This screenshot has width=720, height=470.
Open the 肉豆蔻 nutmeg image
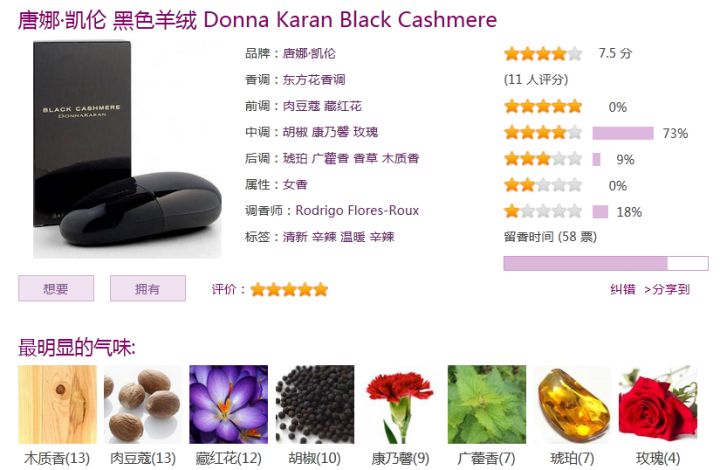point(143,404)
